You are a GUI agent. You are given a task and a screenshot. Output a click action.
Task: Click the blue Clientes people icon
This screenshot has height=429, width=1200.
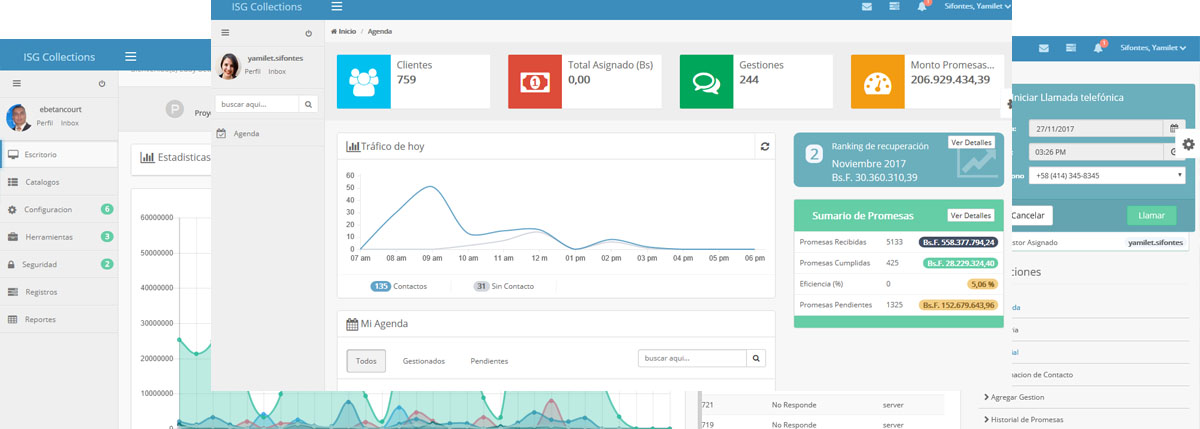pyautogui.click(x=362, y=81)
